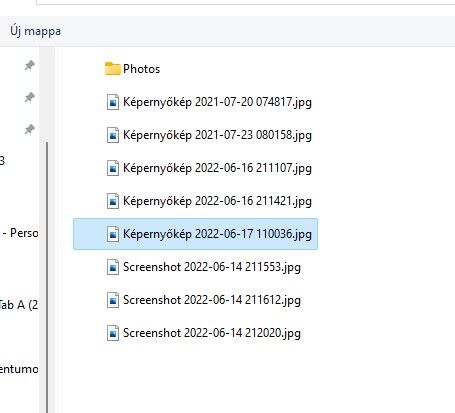The height and width of the screenshot is (413, 455).
Task: Click the Új mappa button
Action: 35,31
